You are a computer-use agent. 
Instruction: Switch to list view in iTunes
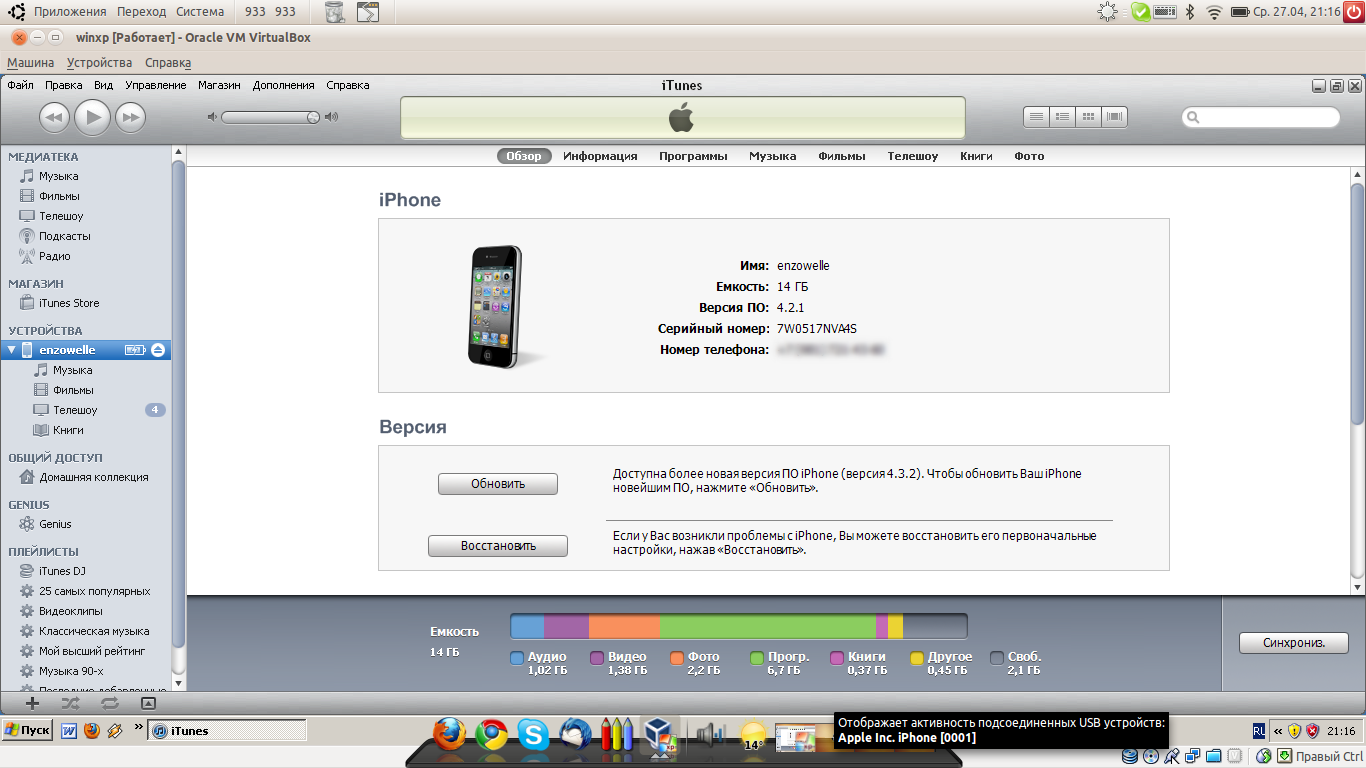[x=1036, y=117]
